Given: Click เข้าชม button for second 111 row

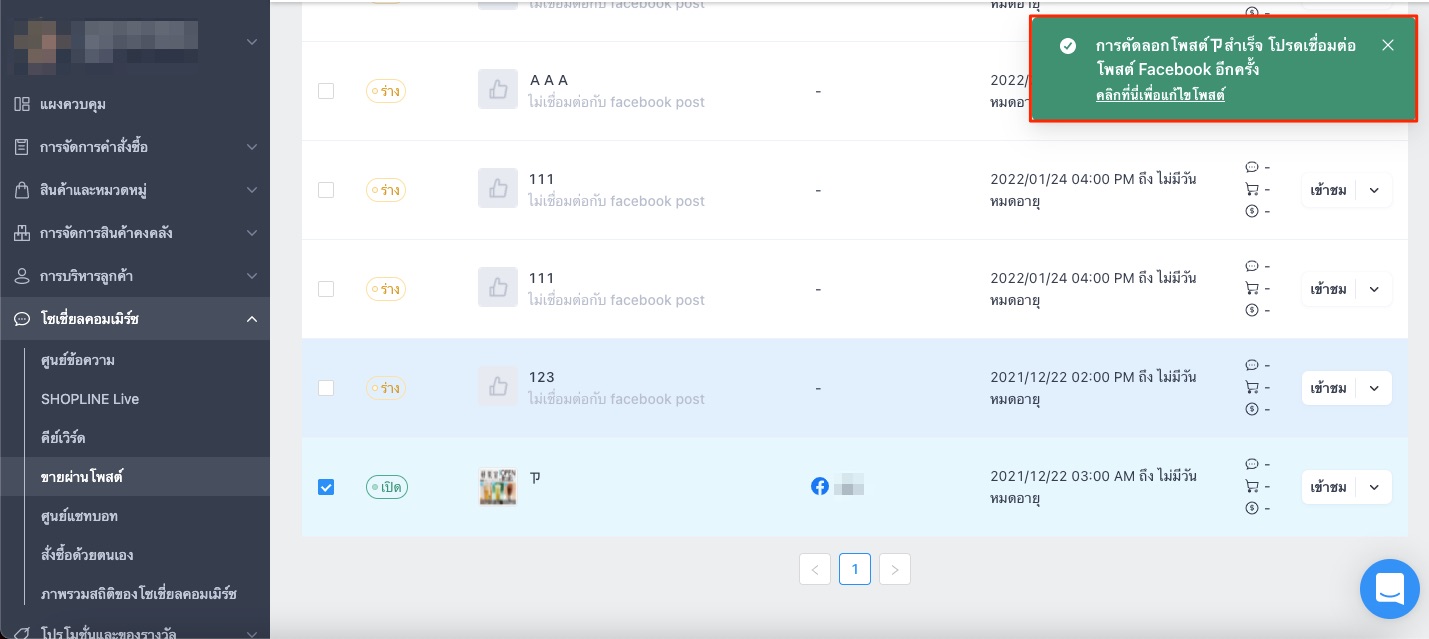Looking at the screenshot, I should 1329,289.
